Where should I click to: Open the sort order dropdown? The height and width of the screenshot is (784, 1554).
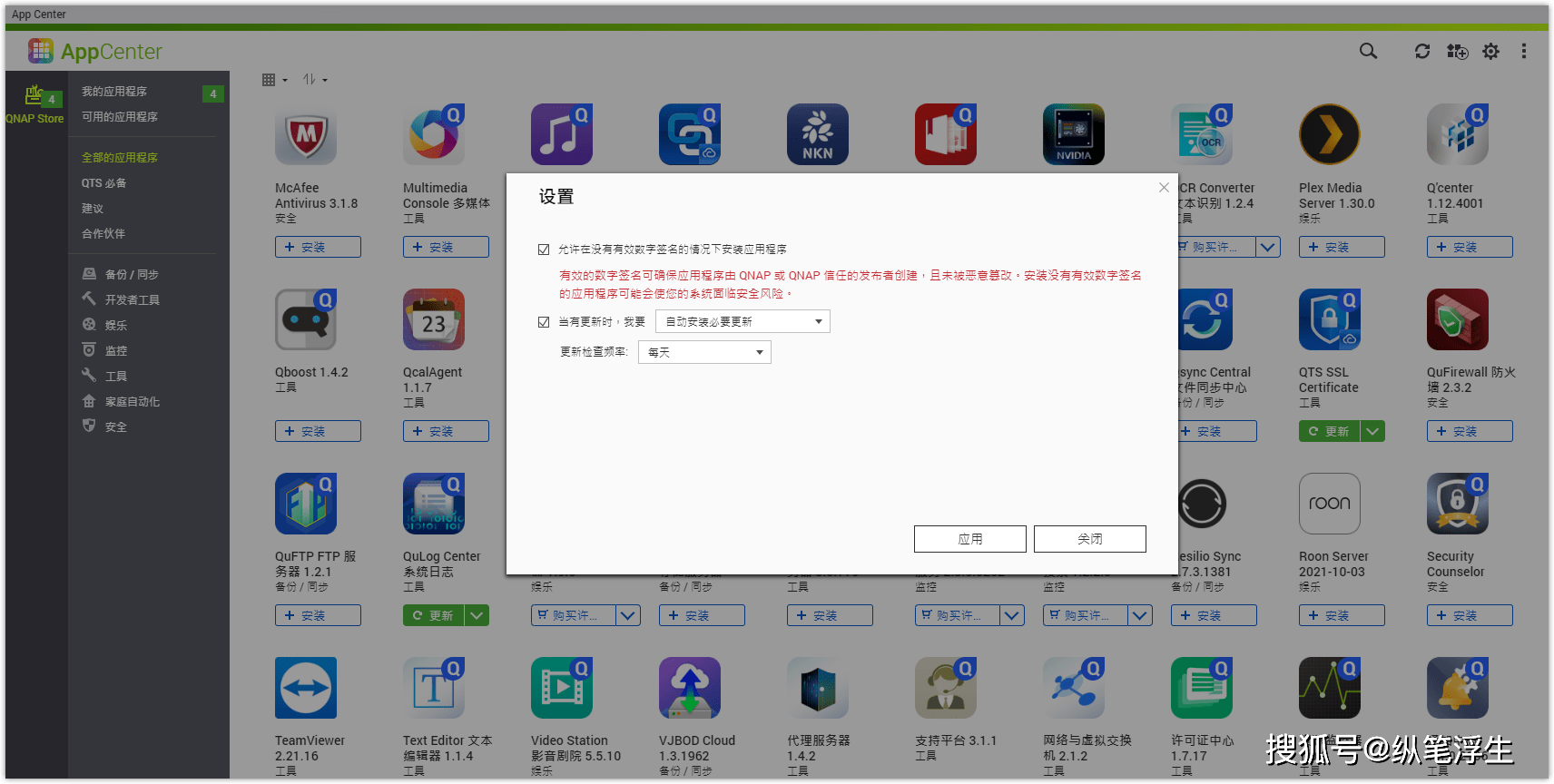315,80
